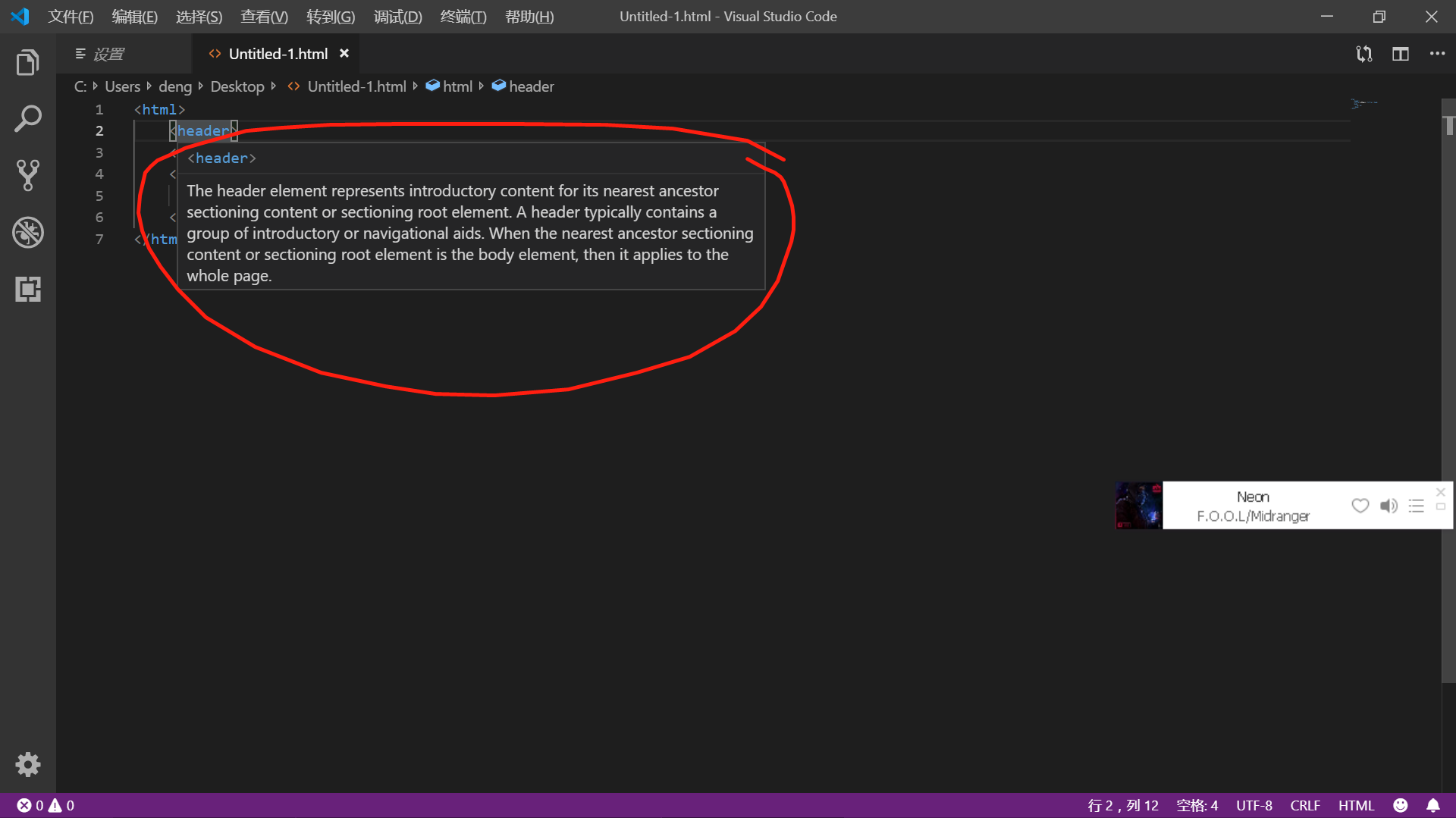Select the Untitled-1.html editor tab

point(276,54)
